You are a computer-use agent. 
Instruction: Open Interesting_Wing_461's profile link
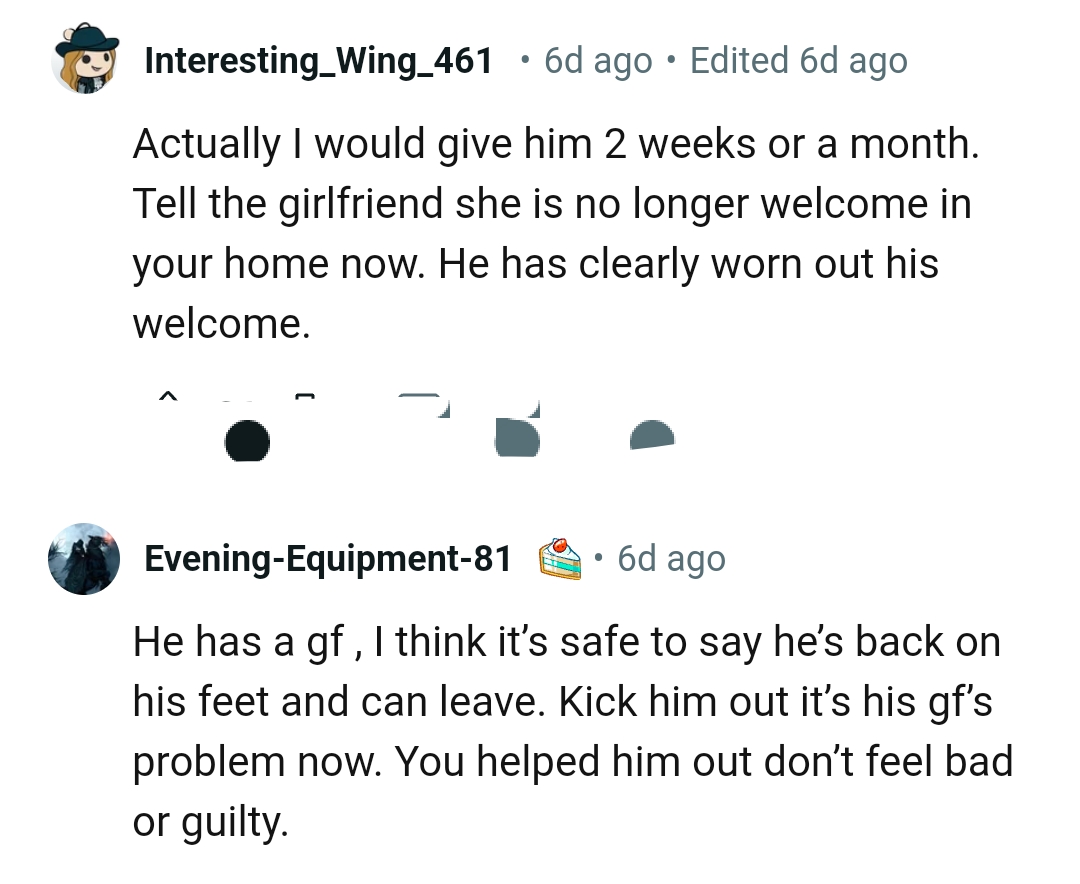320,60
